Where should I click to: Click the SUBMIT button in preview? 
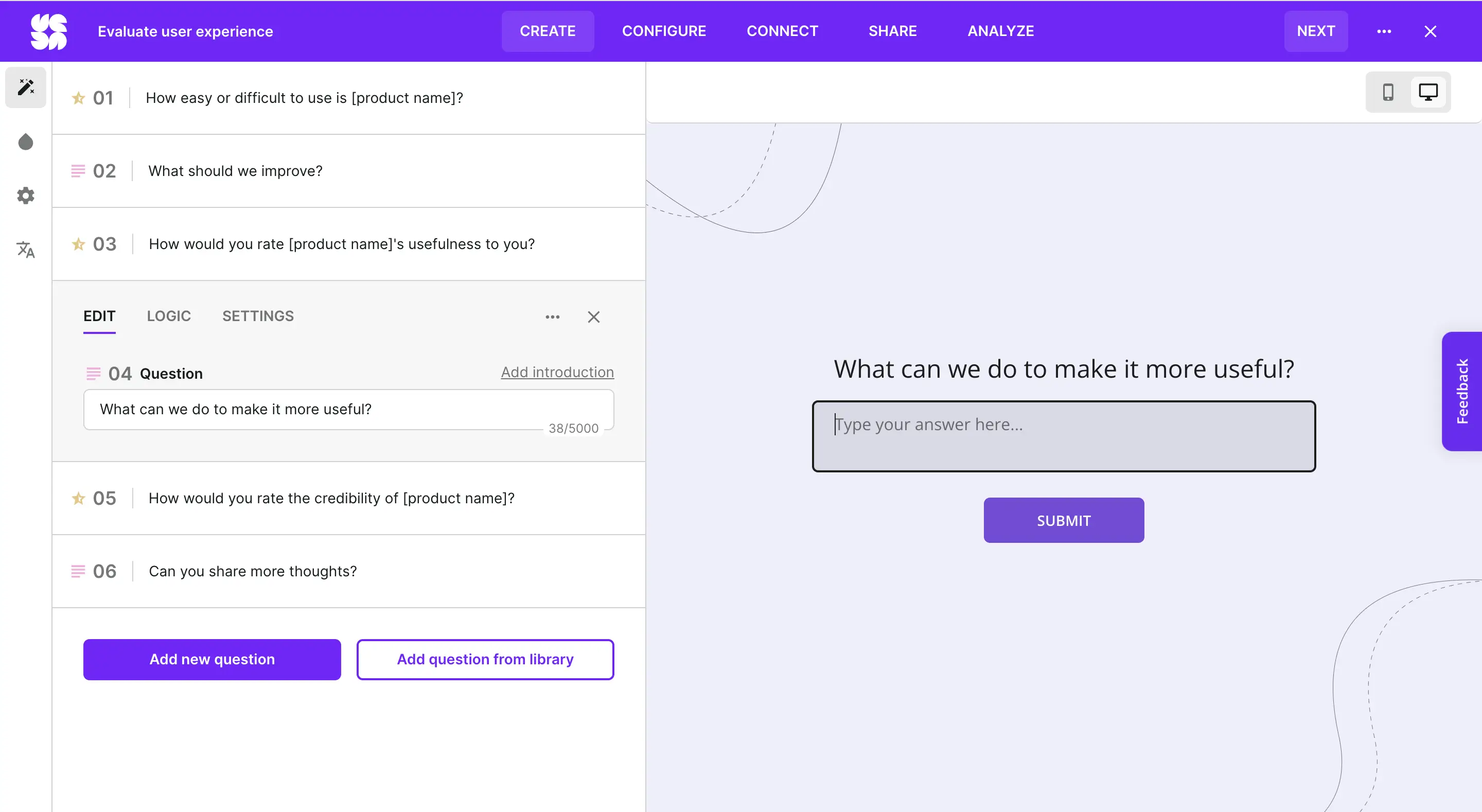pyautogui.click(x=1064, y=520)
